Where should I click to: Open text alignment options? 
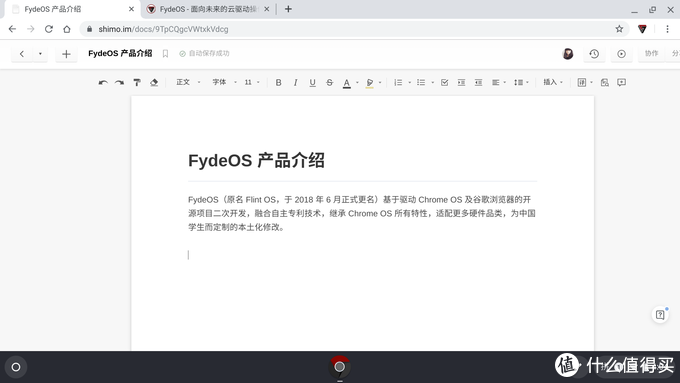499,82
